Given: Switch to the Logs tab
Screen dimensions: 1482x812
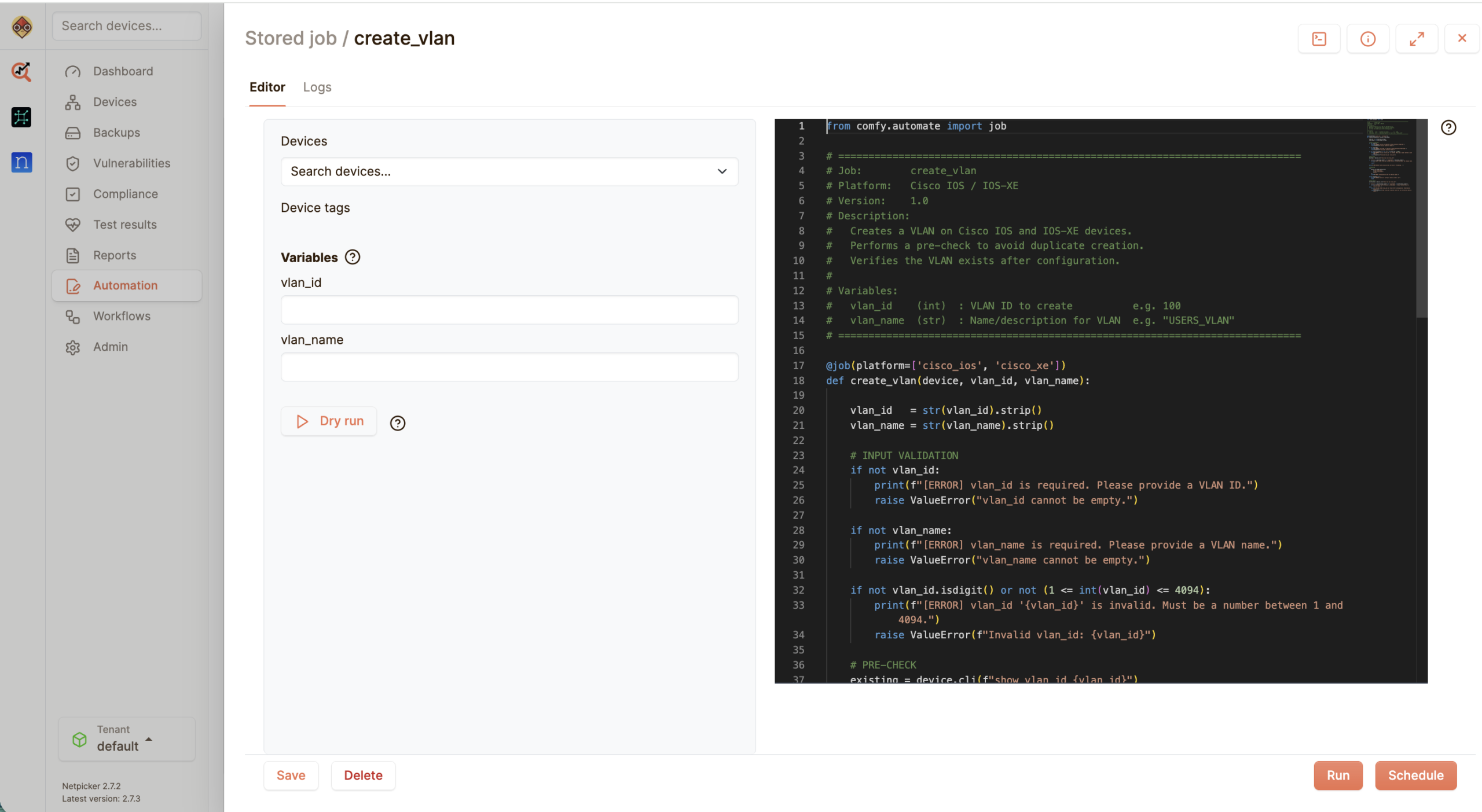Looking at the screenshot, I should [x=317, y=87].
